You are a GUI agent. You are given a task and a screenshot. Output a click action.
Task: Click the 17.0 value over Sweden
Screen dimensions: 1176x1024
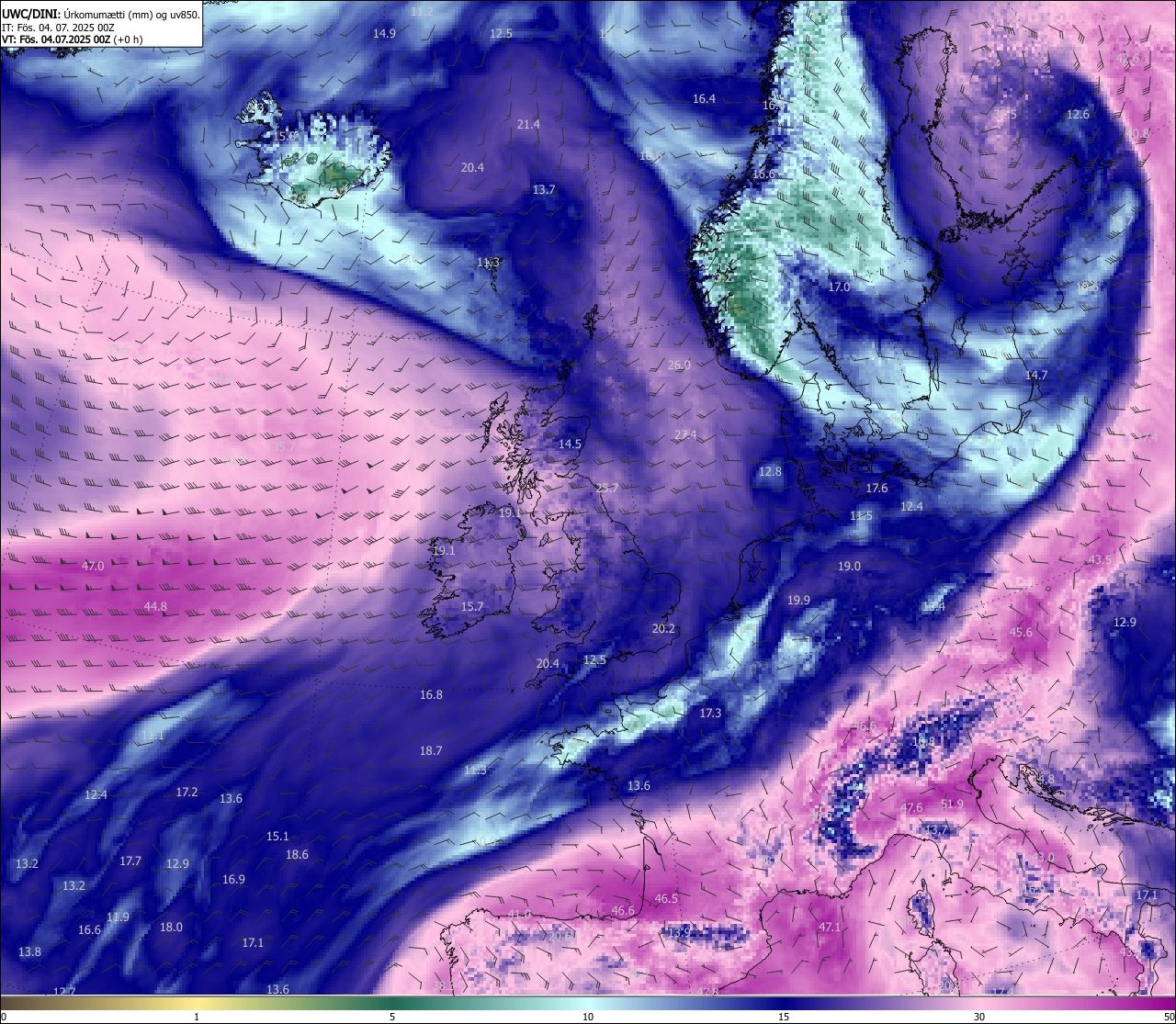click(x=839, y=287)
